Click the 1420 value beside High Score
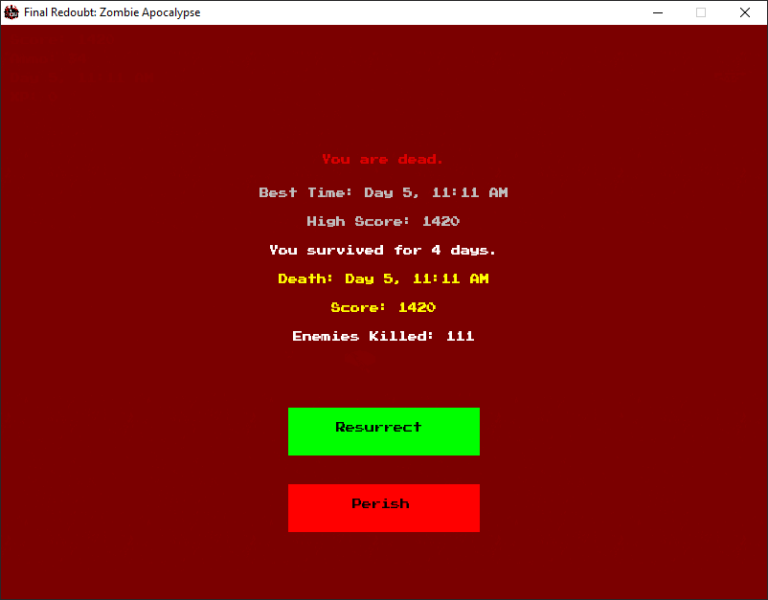768x600 pixels. point(441,221)
